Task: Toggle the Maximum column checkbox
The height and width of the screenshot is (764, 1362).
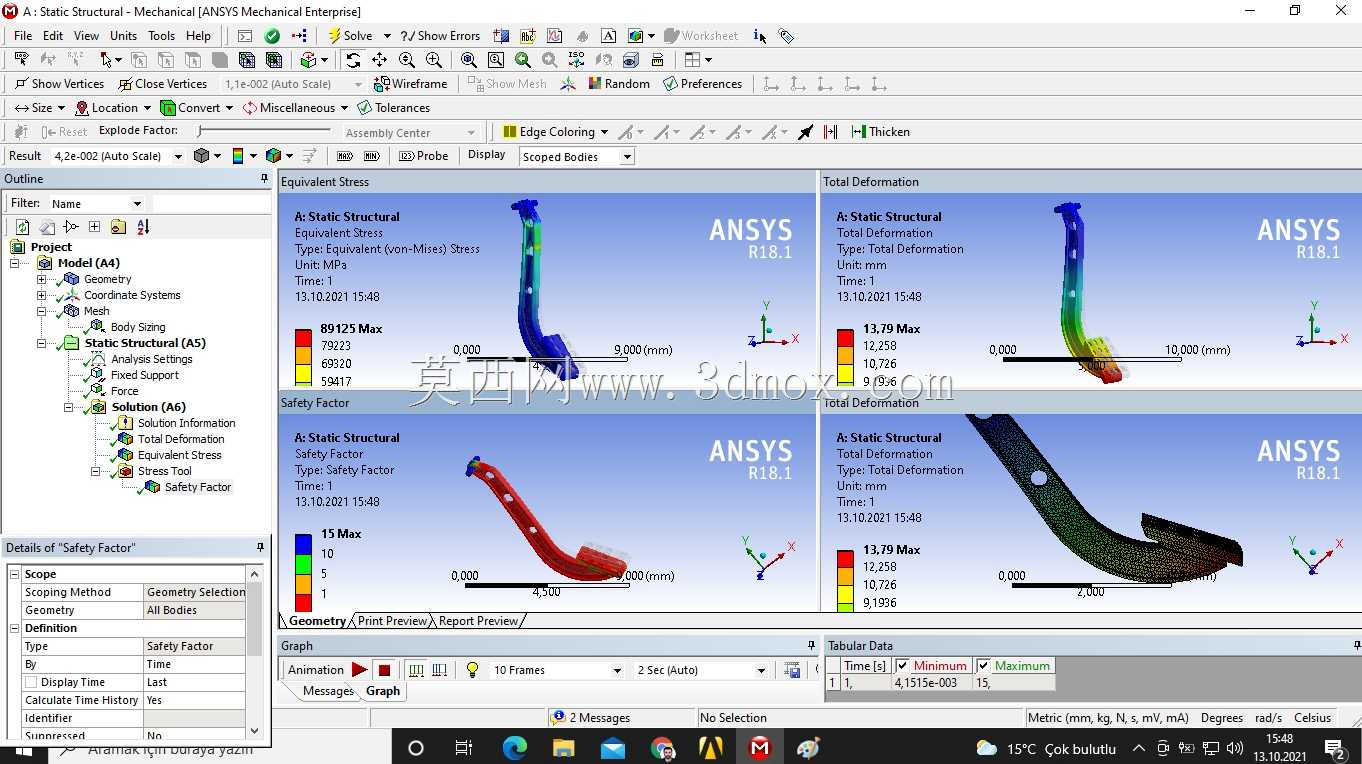Action: pyautogui.click(x=984, y=666)
